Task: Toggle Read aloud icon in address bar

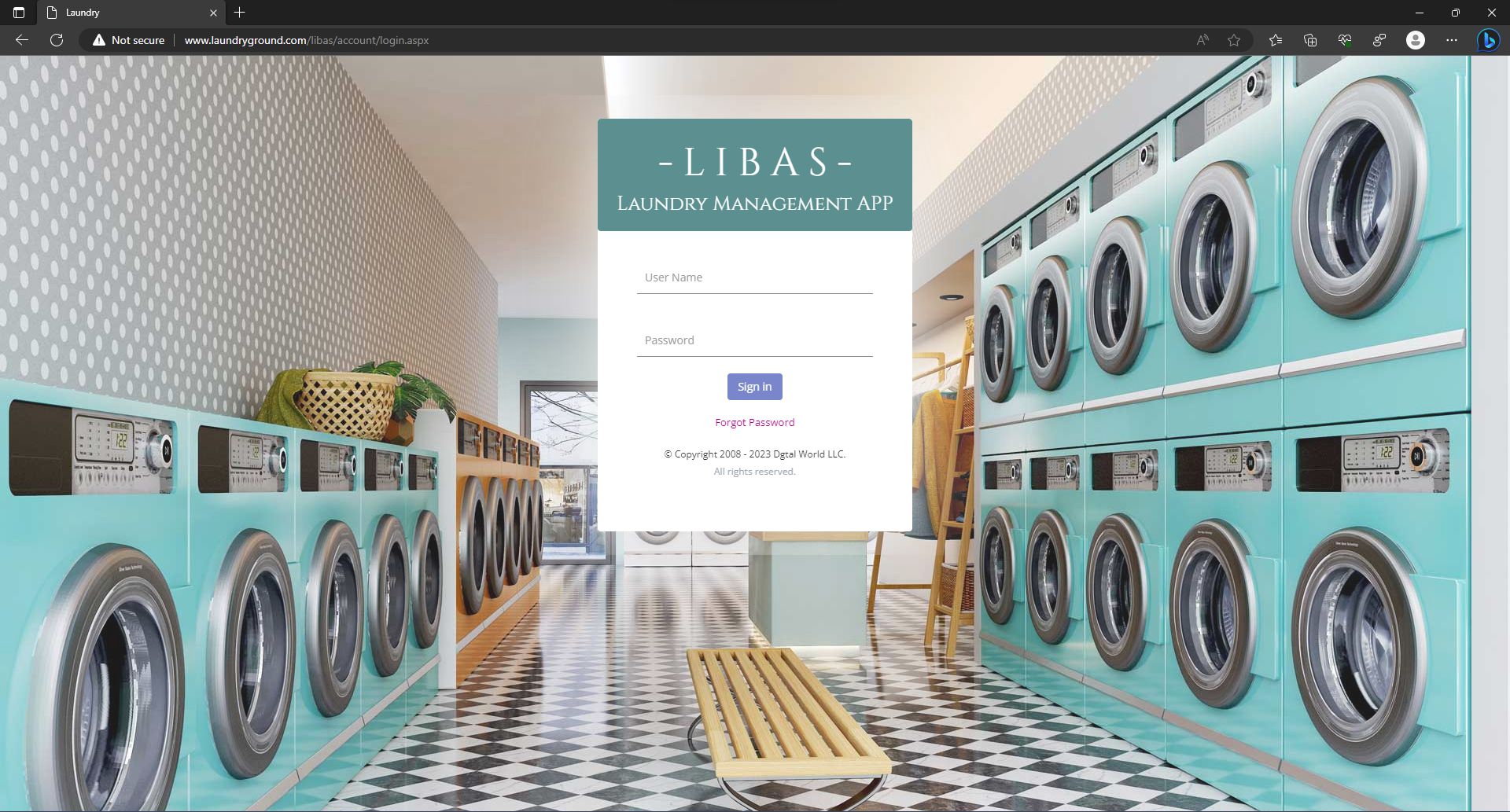Action: (x=1202, y=40)
